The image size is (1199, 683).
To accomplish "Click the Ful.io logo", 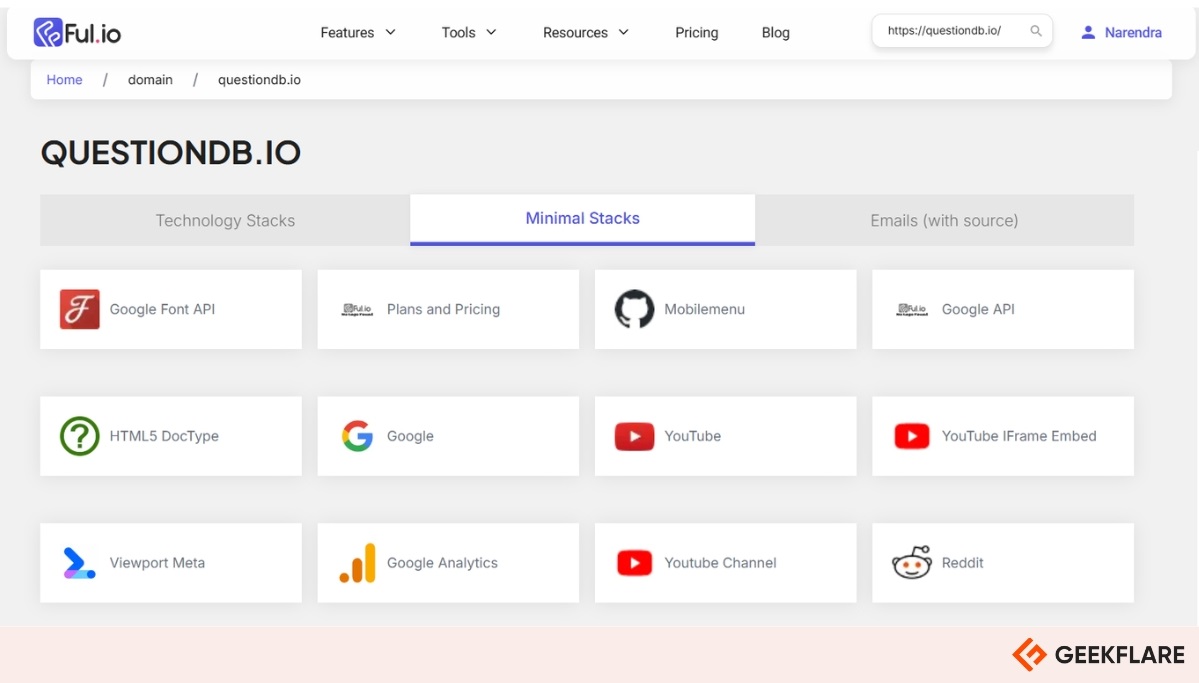I will pos(77,32).
